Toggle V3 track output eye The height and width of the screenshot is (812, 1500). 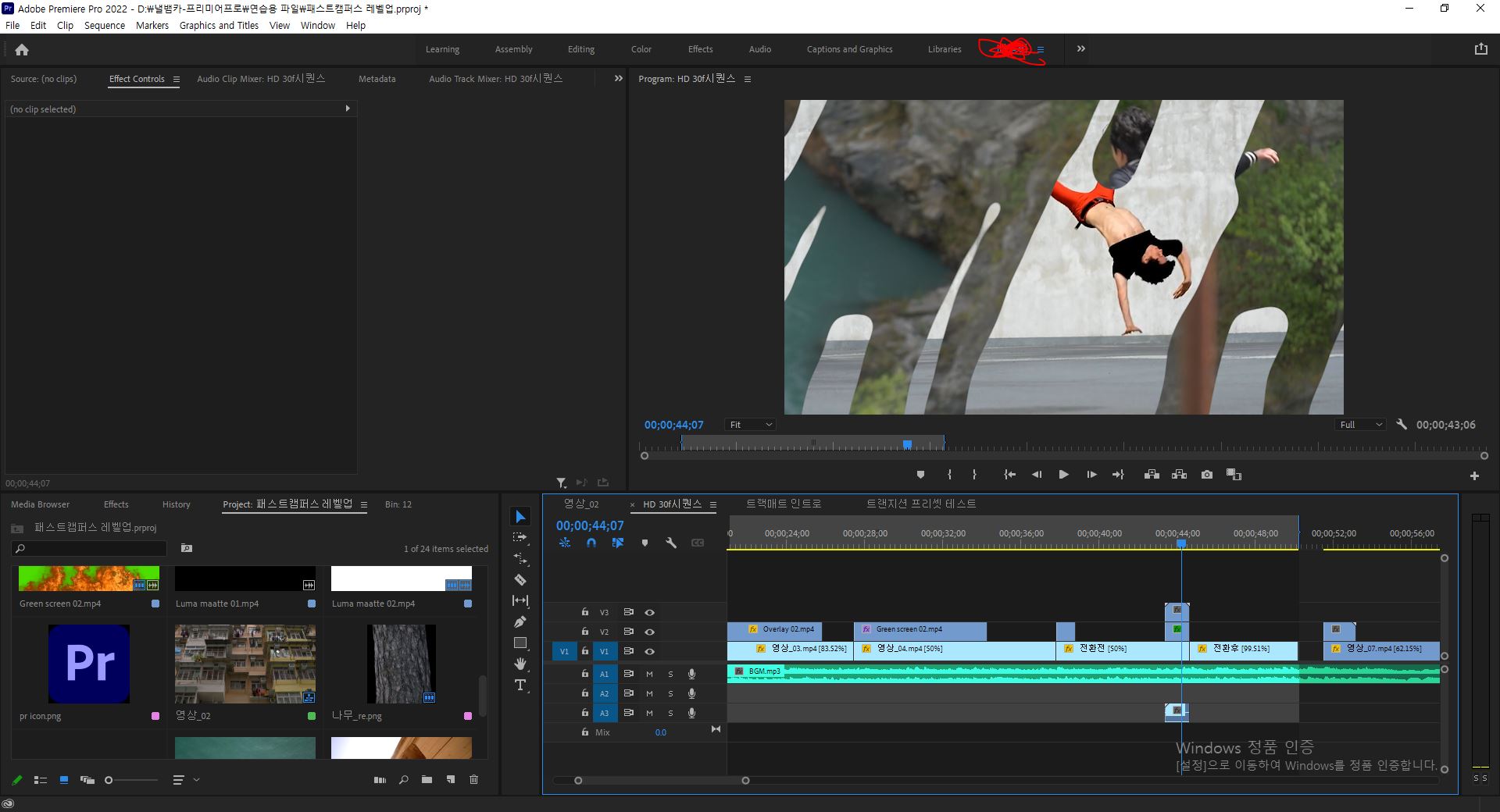click(x=649, y=613)
